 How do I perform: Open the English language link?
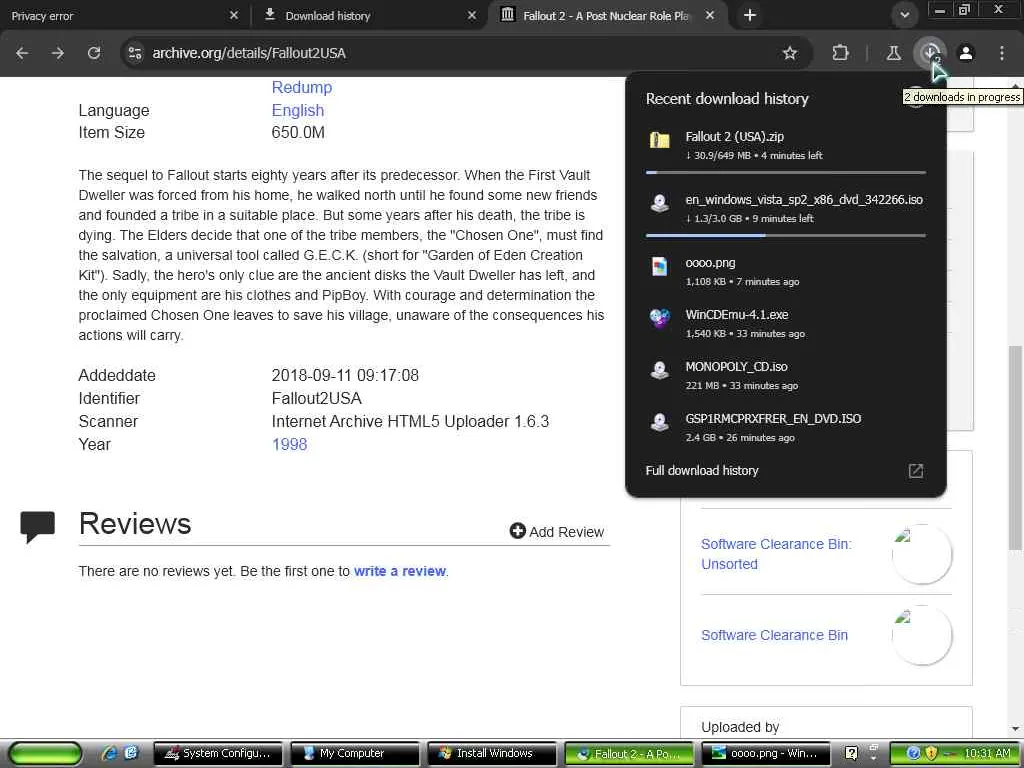[x=298, y=110]
